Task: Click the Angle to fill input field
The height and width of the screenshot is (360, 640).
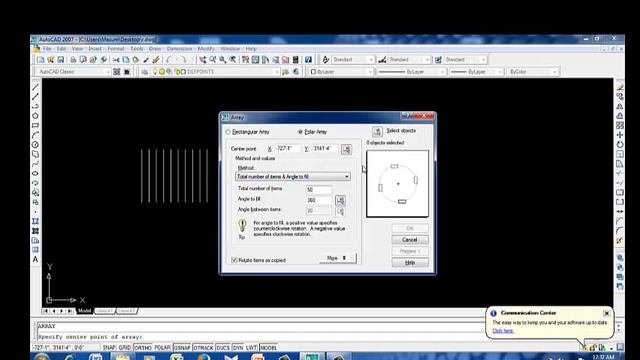Action: pyautogui.click(x=318, y=200)
